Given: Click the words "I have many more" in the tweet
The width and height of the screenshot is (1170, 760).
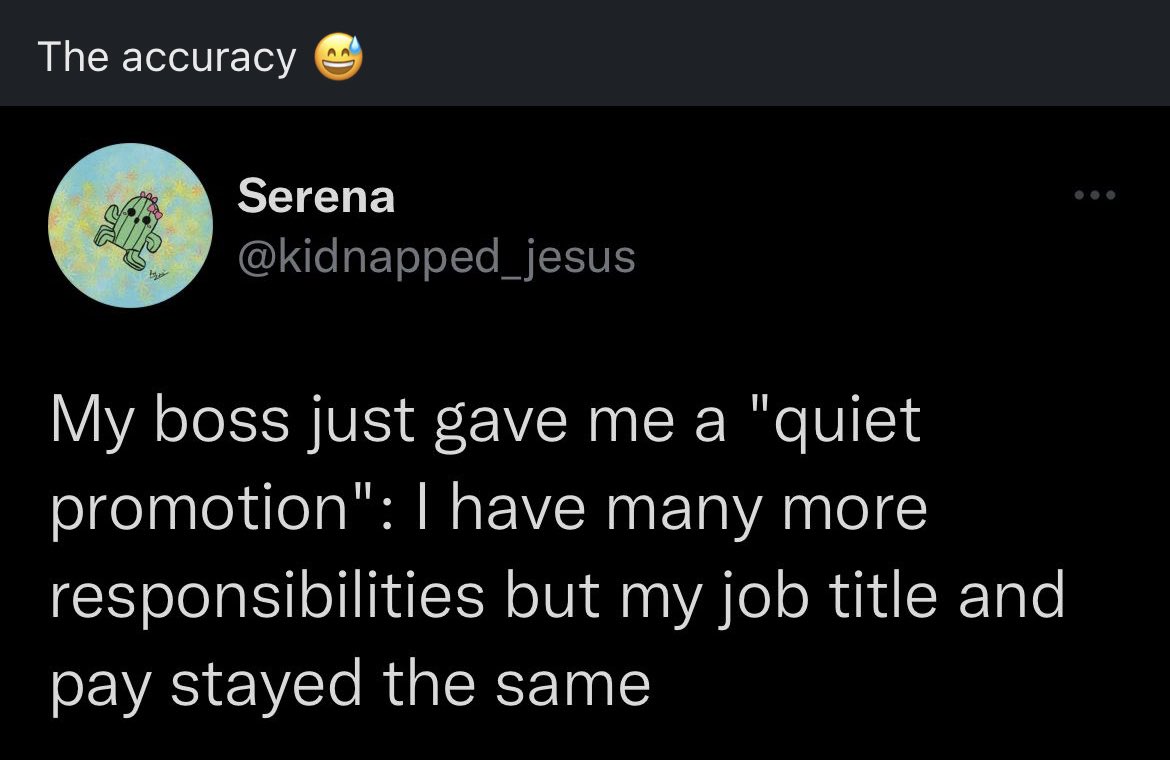Looking at the screenshot, I should click(672, 509).
